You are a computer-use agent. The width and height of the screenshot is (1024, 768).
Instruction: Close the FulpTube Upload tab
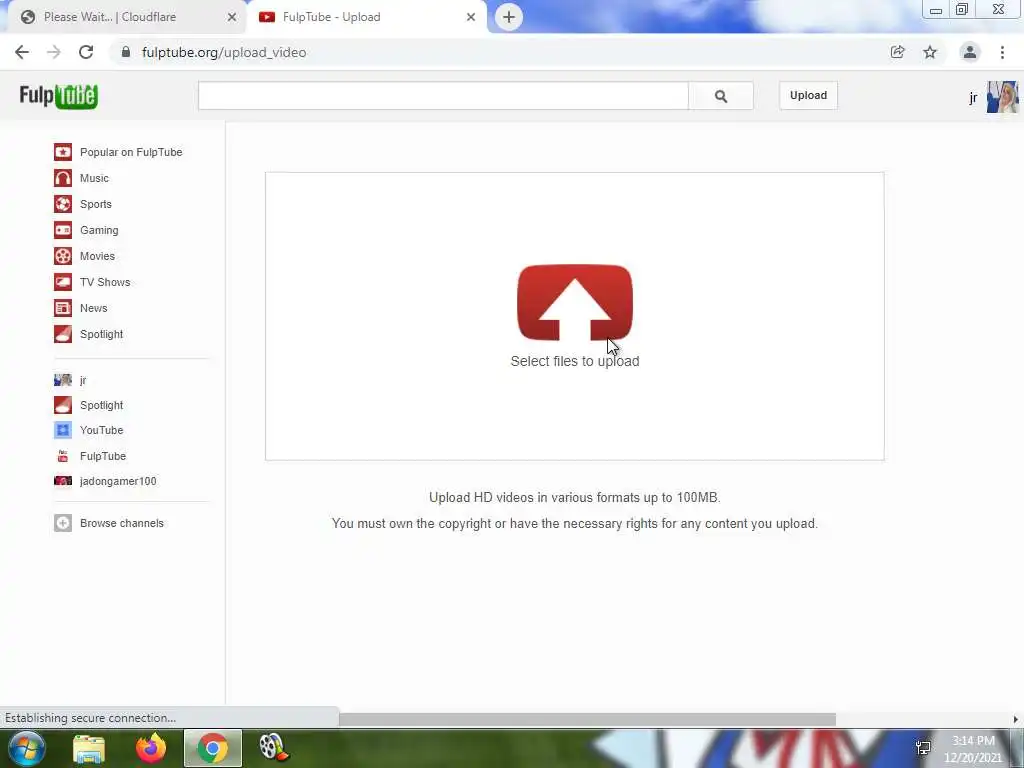tap(471, 17)
